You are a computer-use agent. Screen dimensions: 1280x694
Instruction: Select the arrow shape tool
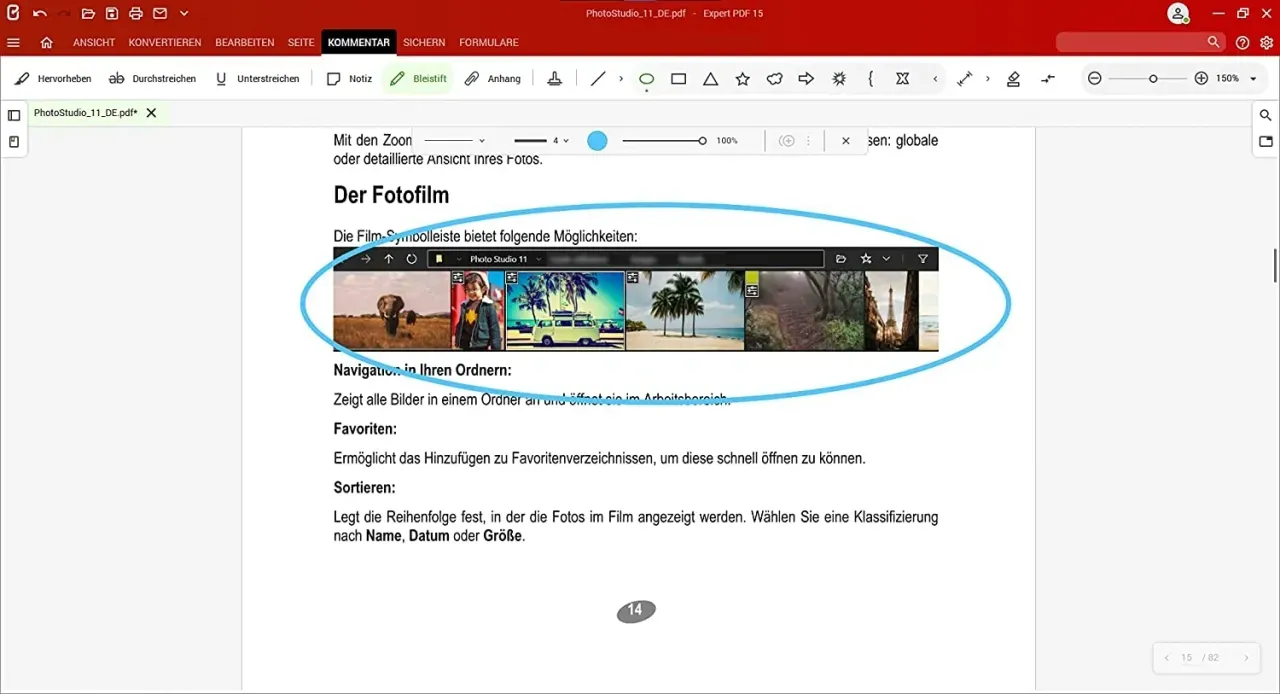pos(807,79)
